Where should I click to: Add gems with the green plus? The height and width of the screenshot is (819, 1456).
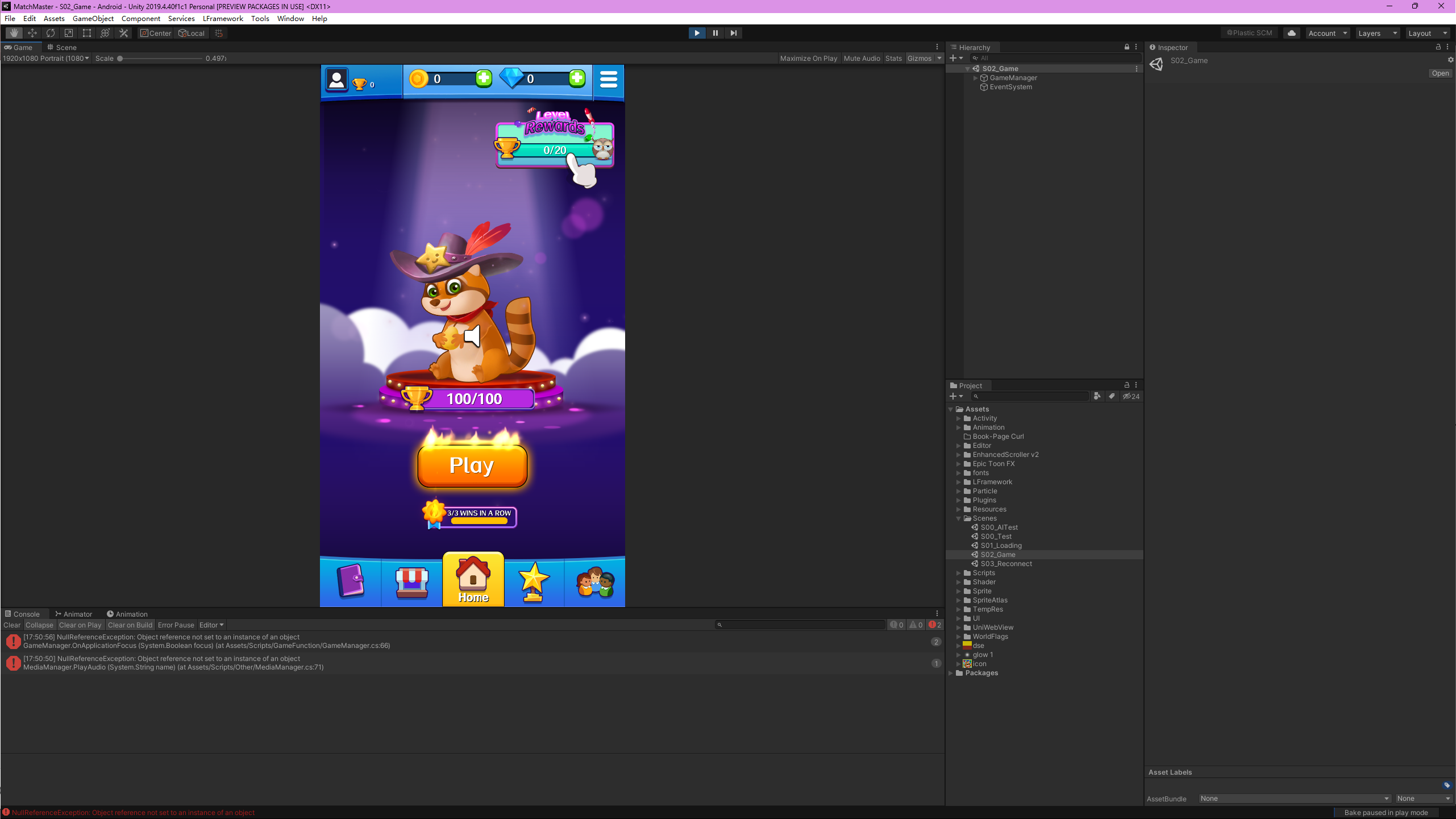577,78
